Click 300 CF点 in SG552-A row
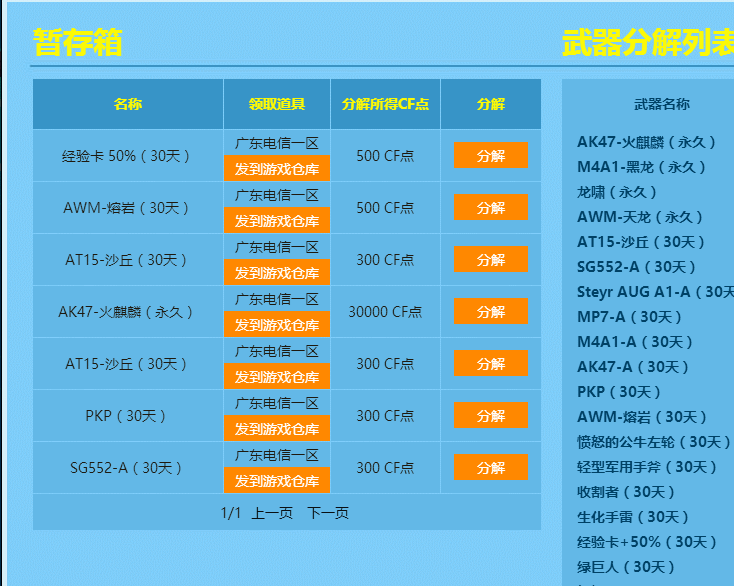The width and height of the screenshot is (734, 586). coord(385,468)
